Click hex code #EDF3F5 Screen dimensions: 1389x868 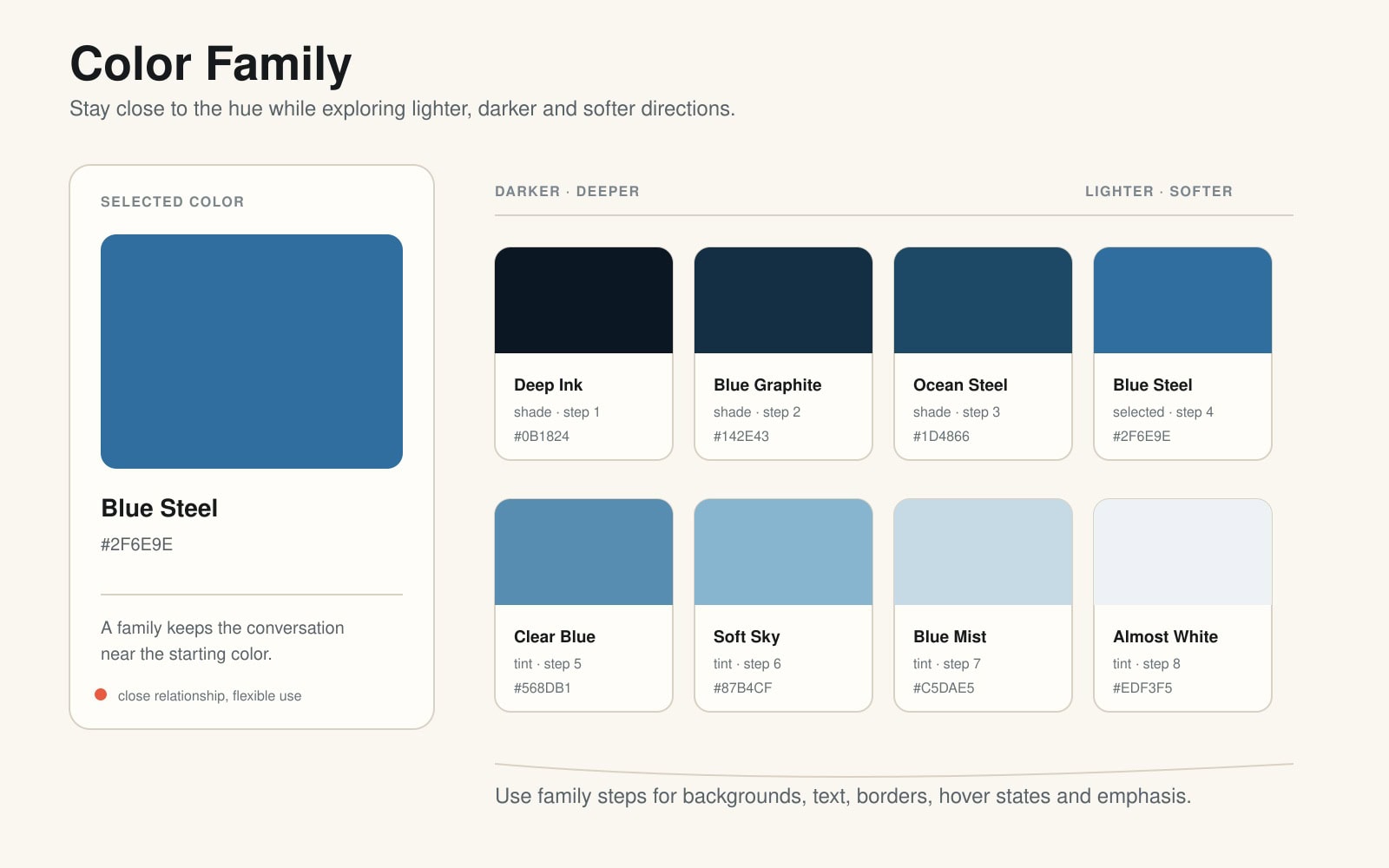(1142, 687)
